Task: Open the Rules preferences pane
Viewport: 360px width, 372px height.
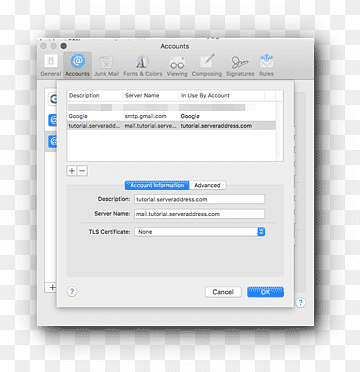Action: click(266, 66)
